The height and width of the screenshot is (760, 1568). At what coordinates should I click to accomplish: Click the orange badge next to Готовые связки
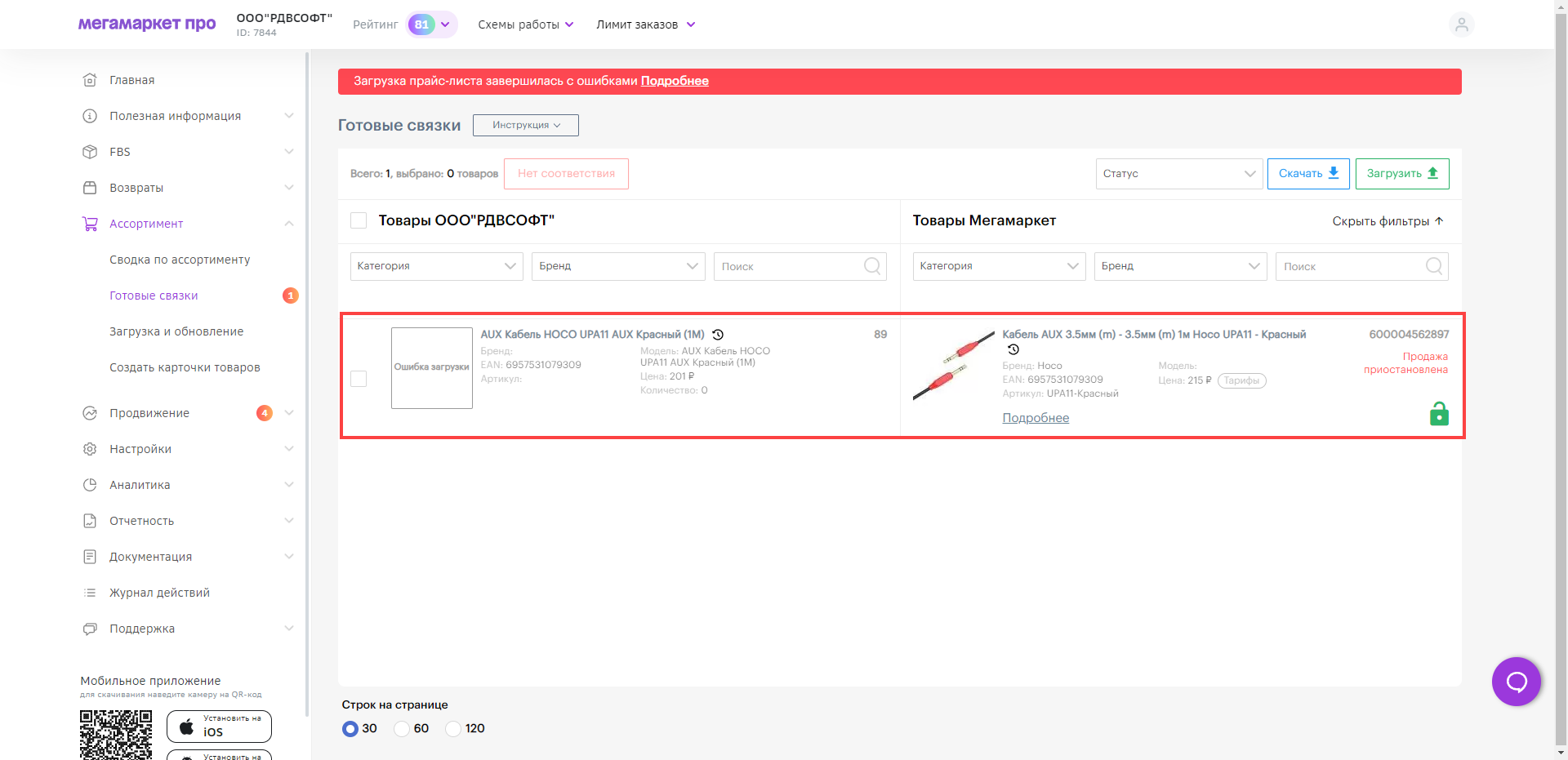pyautogui.click(x=291, y=296)
